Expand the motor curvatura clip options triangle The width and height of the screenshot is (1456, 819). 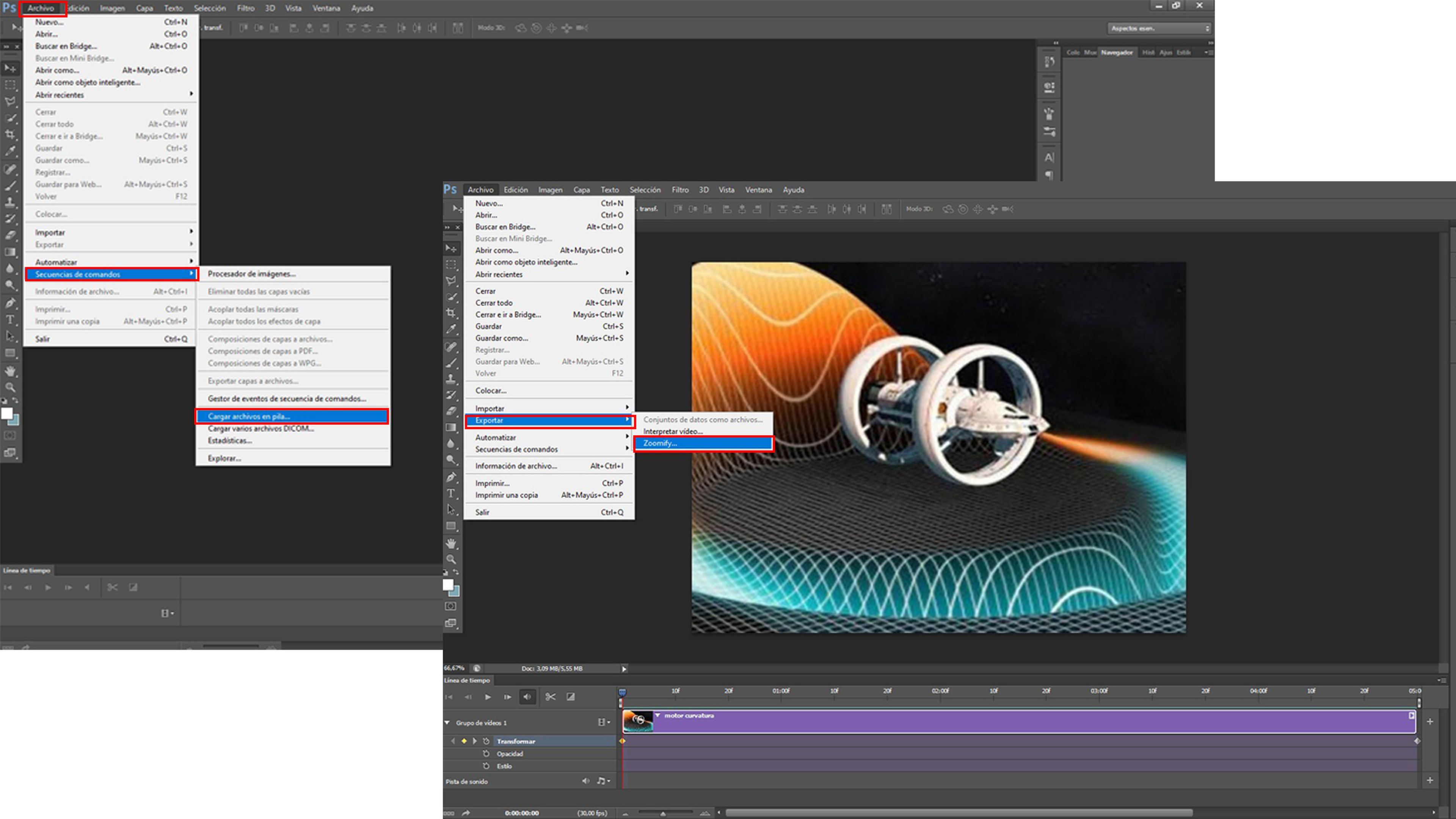click(x=658, y=715)
